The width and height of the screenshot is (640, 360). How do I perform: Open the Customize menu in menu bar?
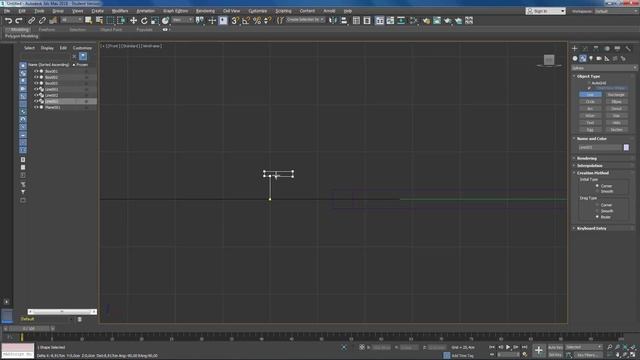click(x=258, y=11)
